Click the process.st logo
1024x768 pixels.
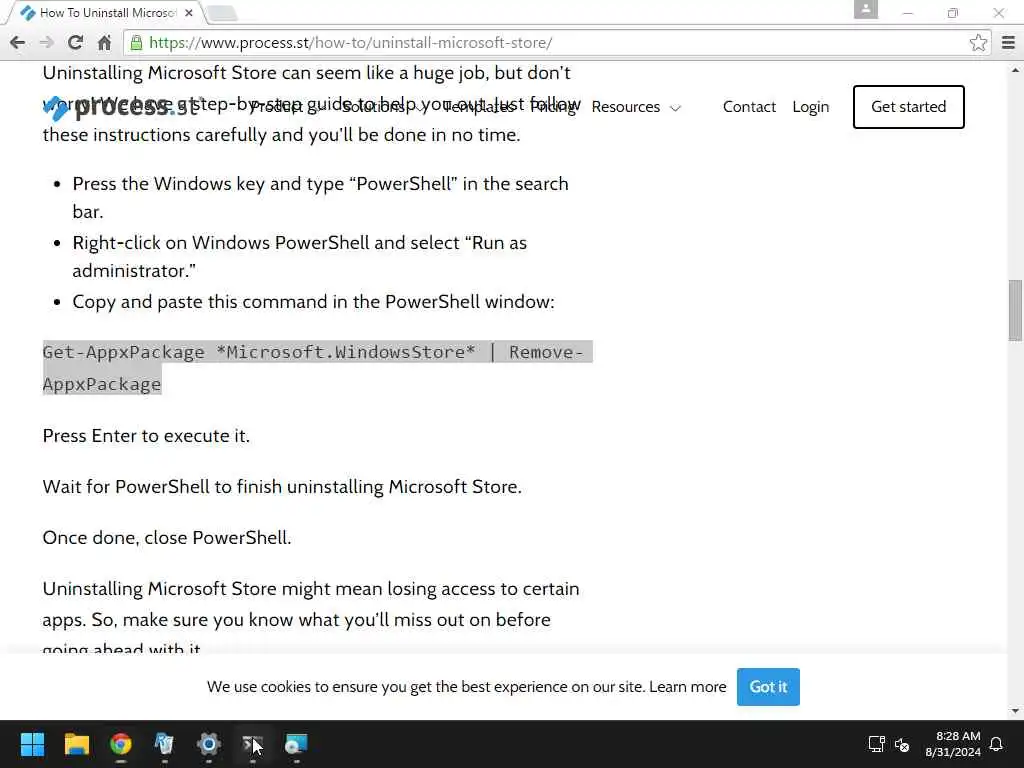[x=121, y=107]
